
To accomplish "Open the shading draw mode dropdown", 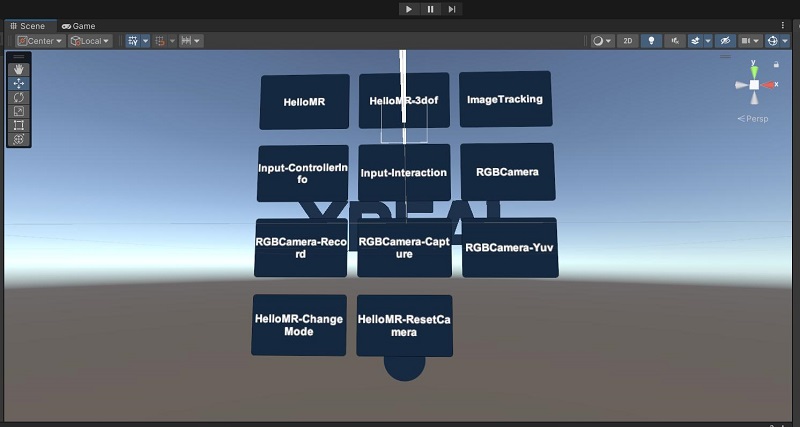I will point(603,41).
